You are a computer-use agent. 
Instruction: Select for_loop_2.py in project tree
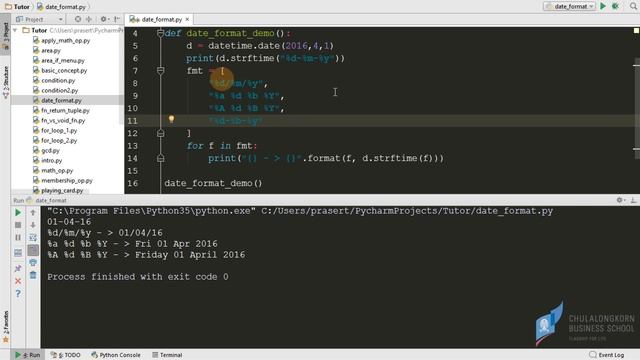point(55,140)
